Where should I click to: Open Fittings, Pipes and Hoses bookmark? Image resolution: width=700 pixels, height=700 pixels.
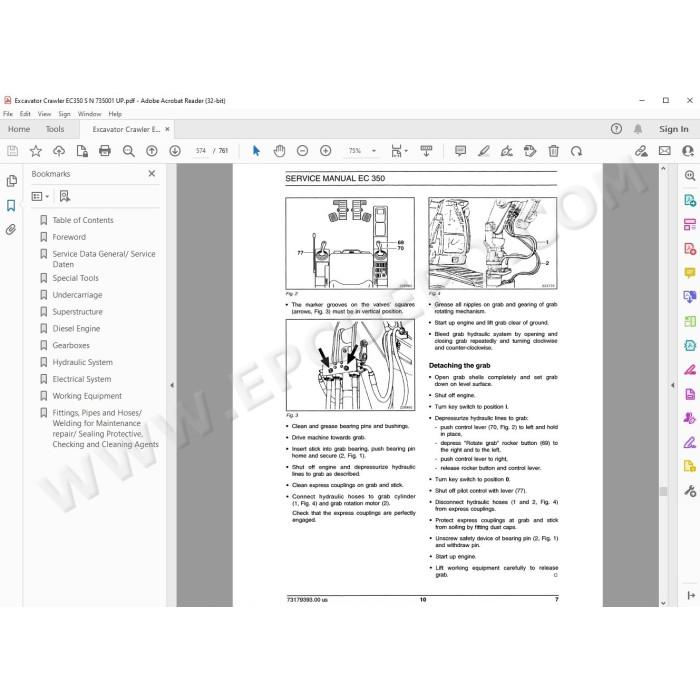105,429
